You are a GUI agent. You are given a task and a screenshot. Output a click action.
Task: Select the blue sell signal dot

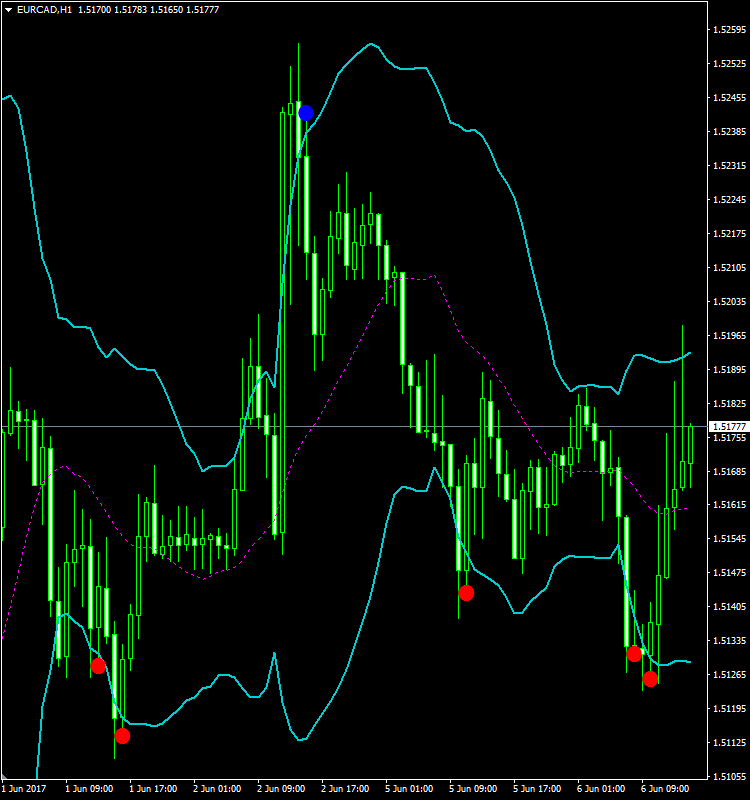click(x=306, y=113)
